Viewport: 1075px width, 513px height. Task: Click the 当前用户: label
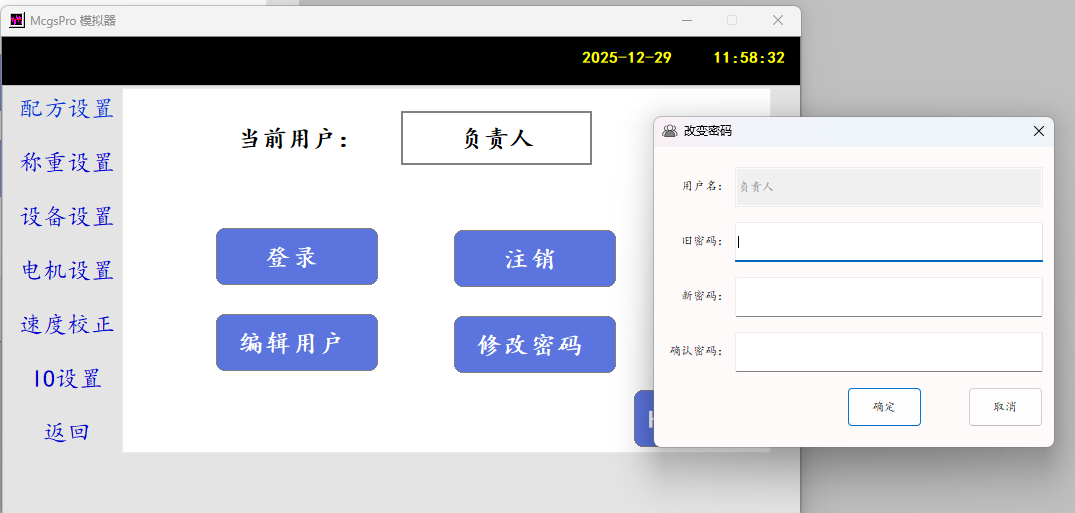tap(295, 139)
